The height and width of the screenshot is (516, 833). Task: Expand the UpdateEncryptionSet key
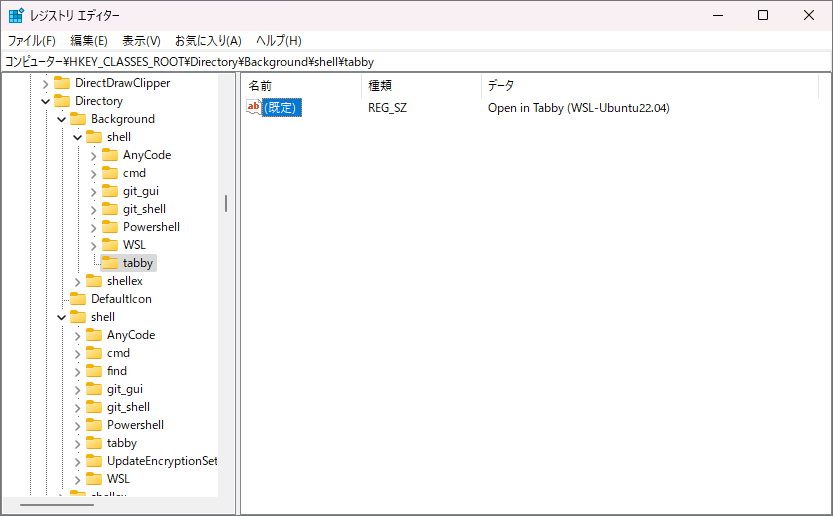[x=78, y=462]
